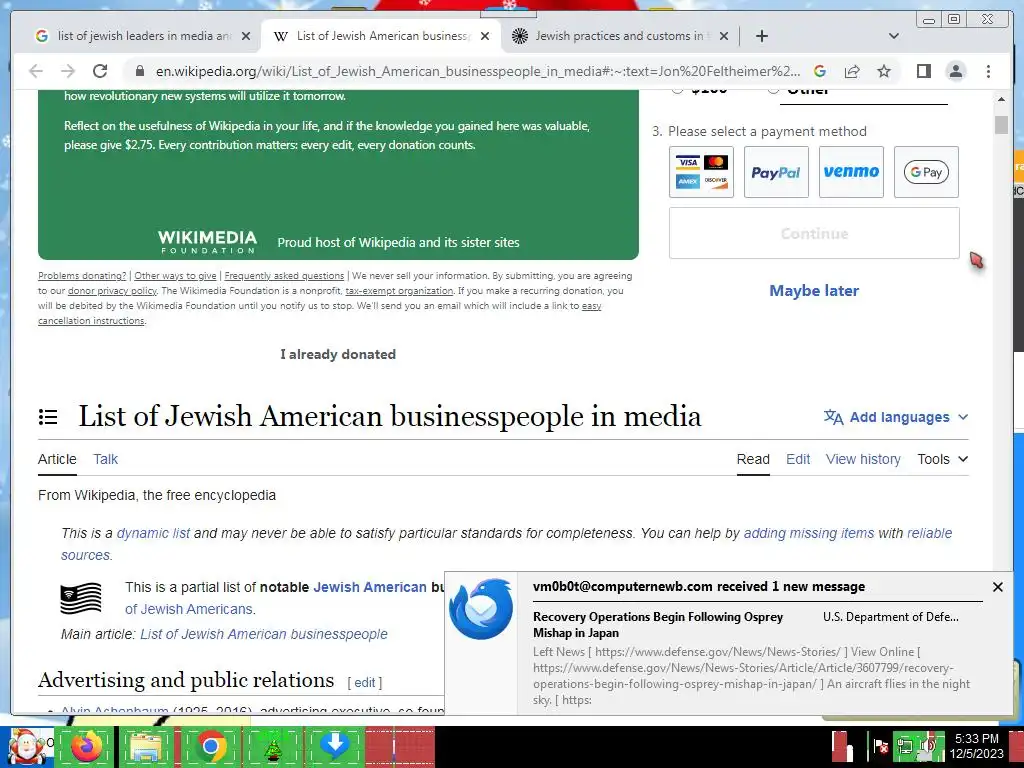Viewport: 1024px width, 768px height.
Task: Open the Chrome three-dot menu
Action: (x=988, y=71)
